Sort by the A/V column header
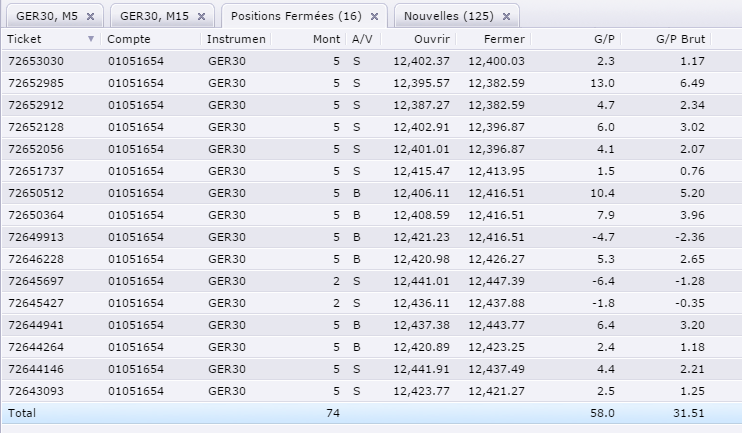 click(x=361, y=39)
